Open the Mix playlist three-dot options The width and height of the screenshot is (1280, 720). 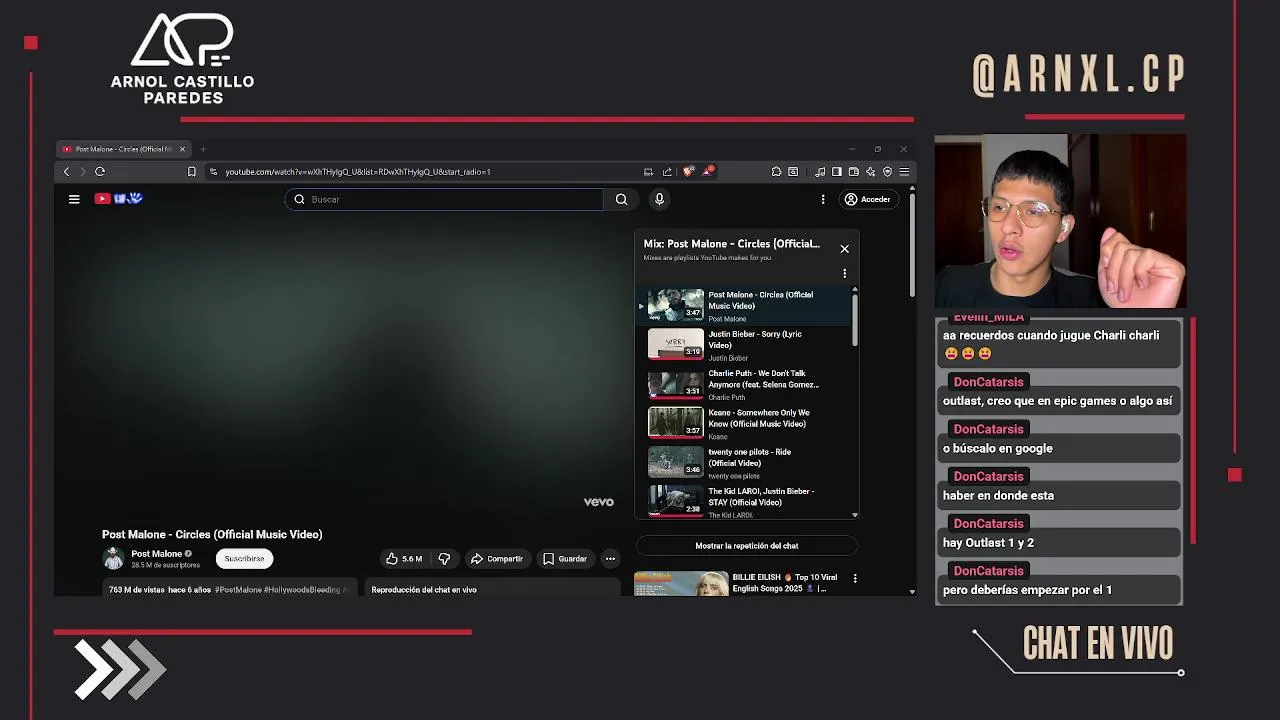(x=844, y=273)
